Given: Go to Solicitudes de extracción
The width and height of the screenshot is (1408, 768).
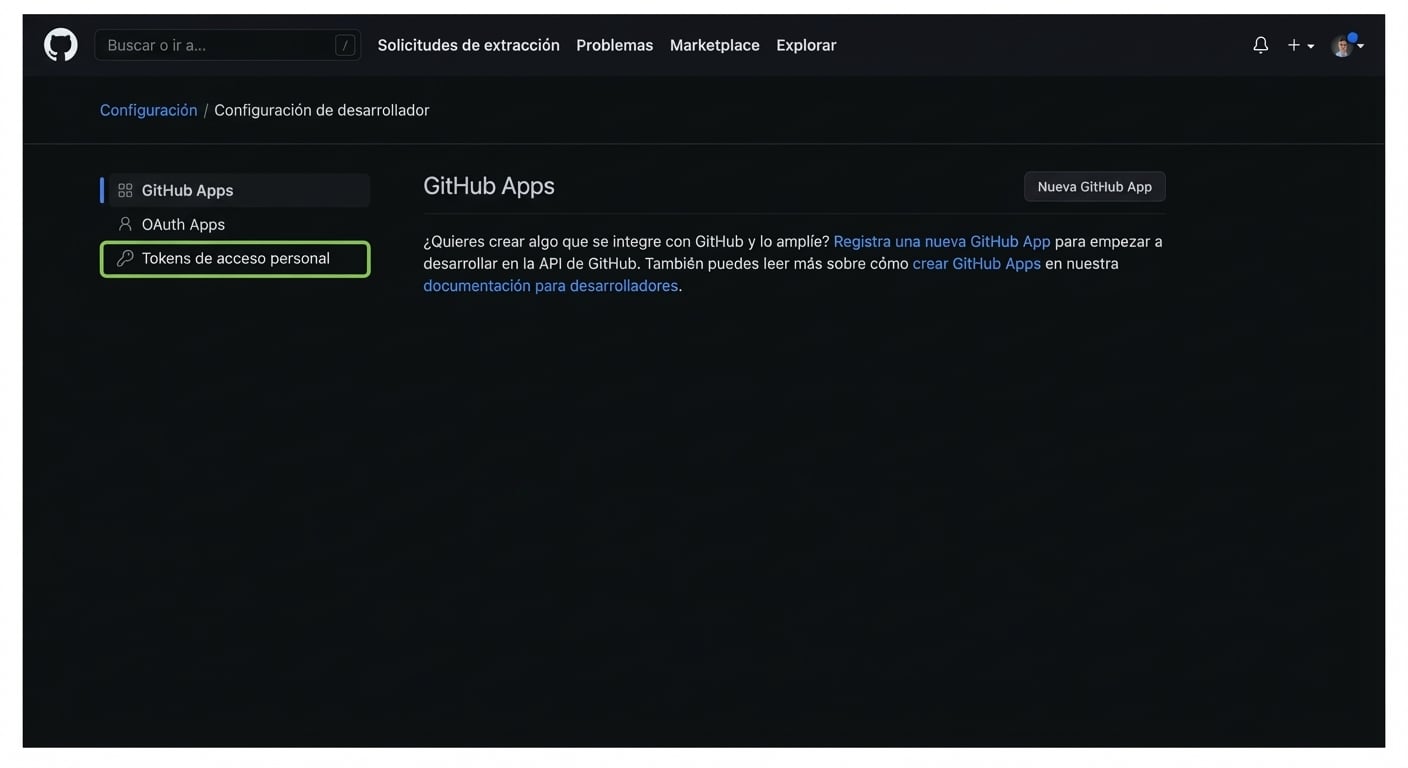Looking at the screenshot, I should tap(468, 45).
